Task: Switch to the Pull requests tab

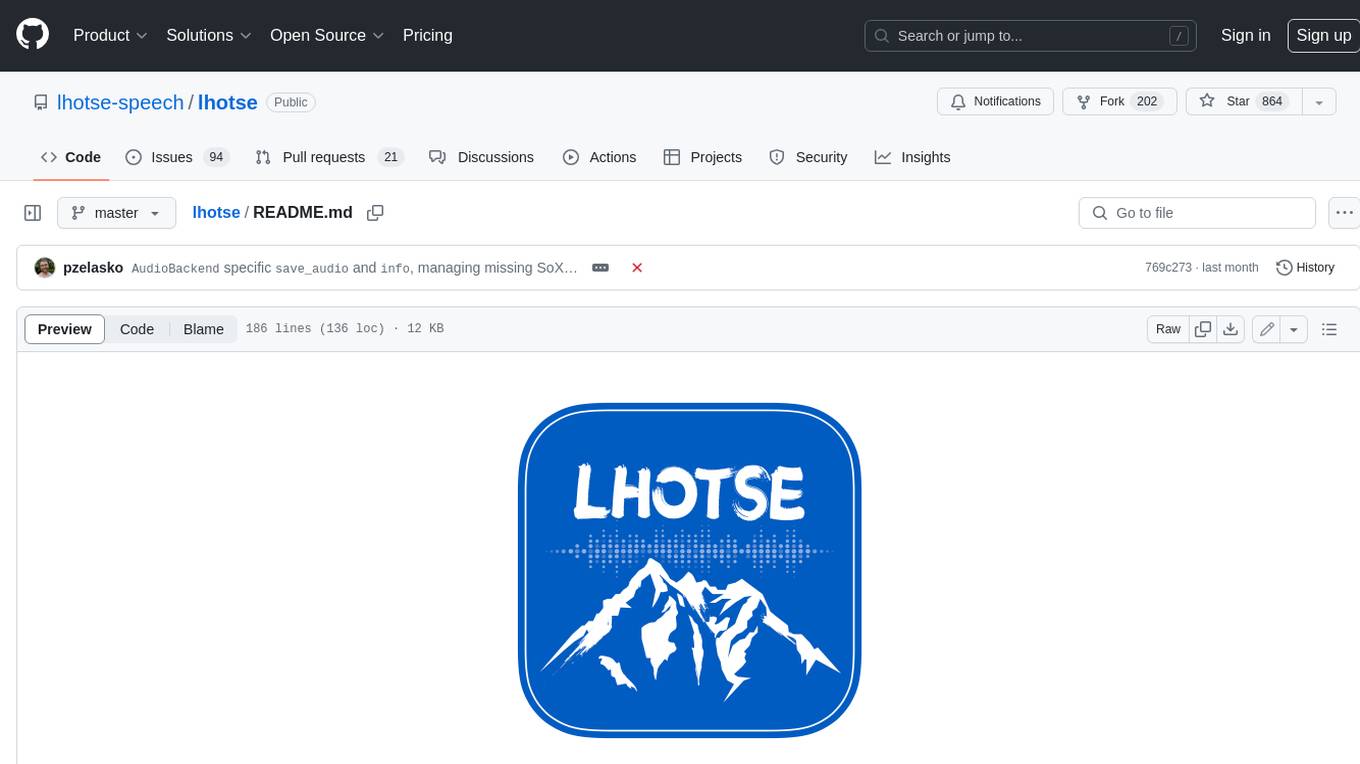Action: tap(328, 157)
